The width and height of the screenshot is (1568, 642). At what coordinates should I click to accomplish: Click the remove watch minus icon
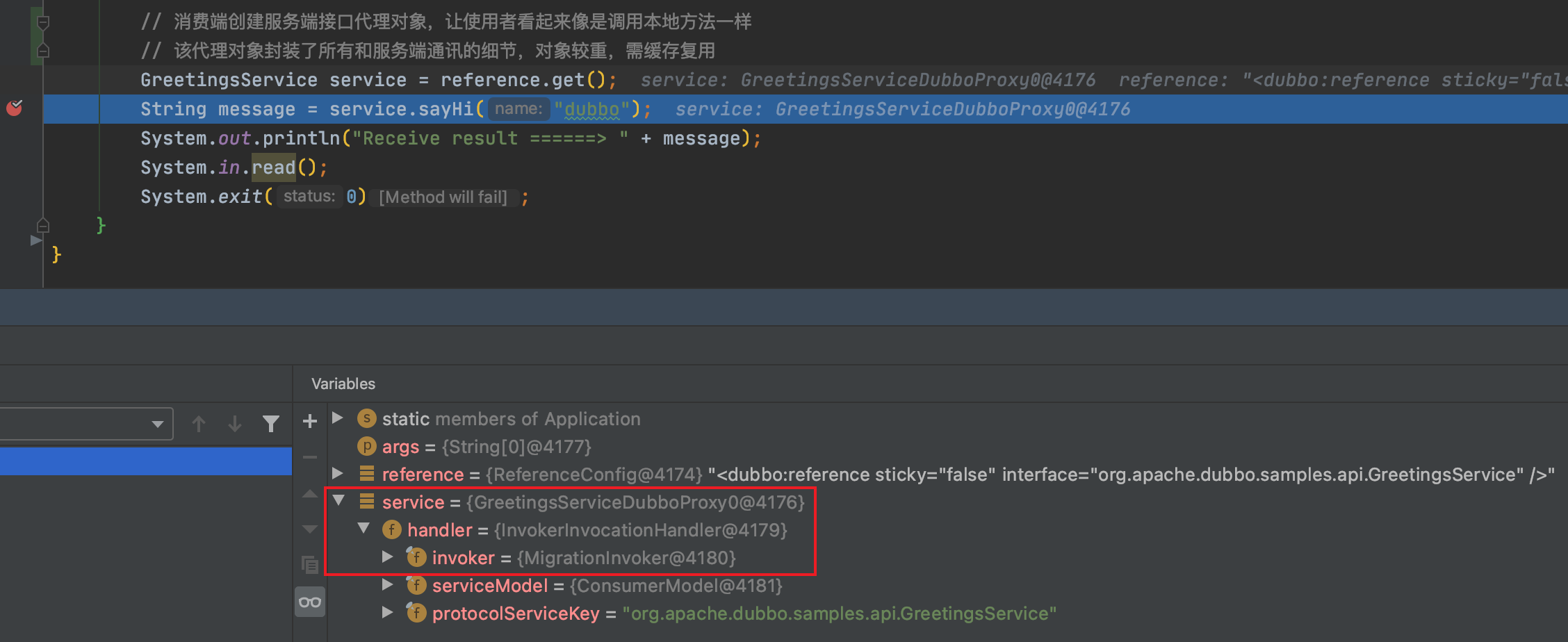[x=310, y=457]
